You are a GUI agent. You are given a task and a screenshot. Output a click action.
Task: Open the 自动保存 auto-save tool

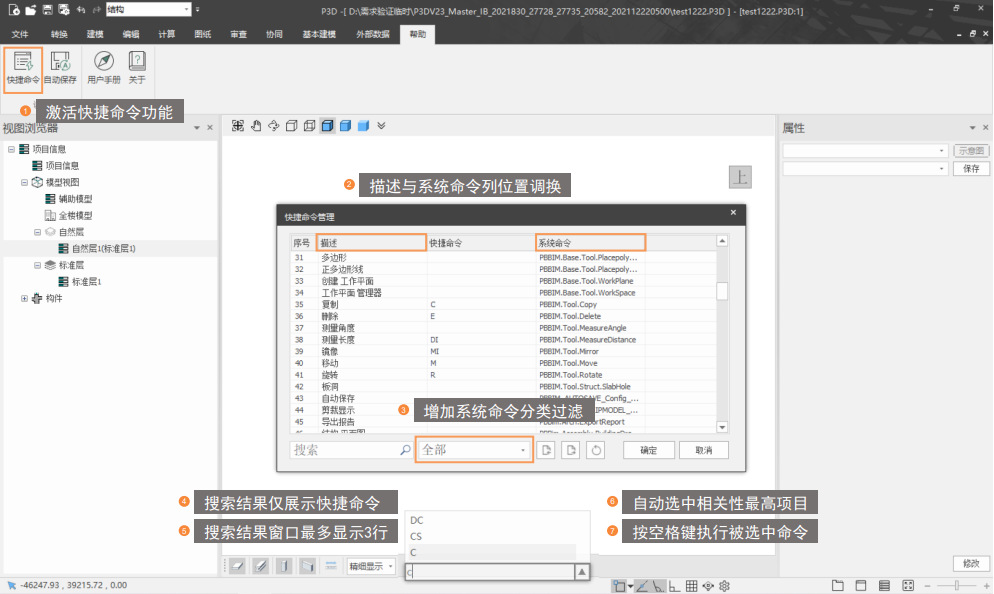(x=59, y=66)
